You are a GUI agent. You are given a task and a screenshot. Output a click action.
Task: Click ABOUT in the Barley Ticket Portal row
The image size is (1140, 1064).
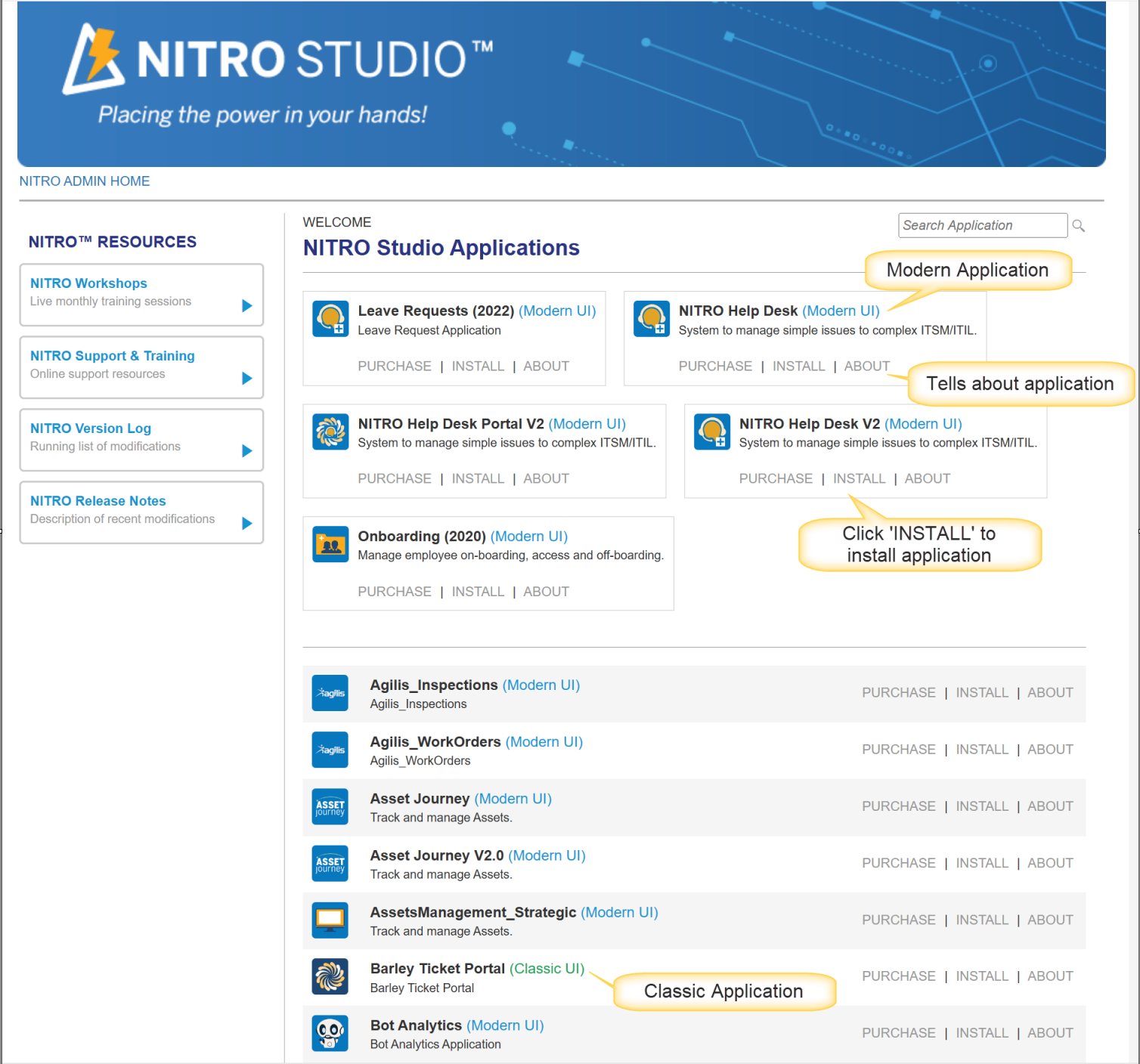[x=1050, y=976]
